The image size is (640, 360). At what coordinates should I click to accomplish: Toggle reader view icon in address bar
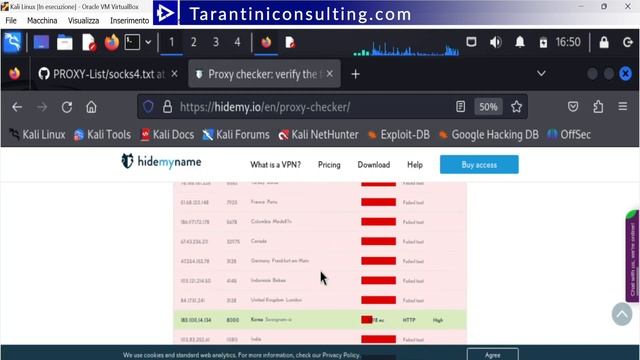460,107
